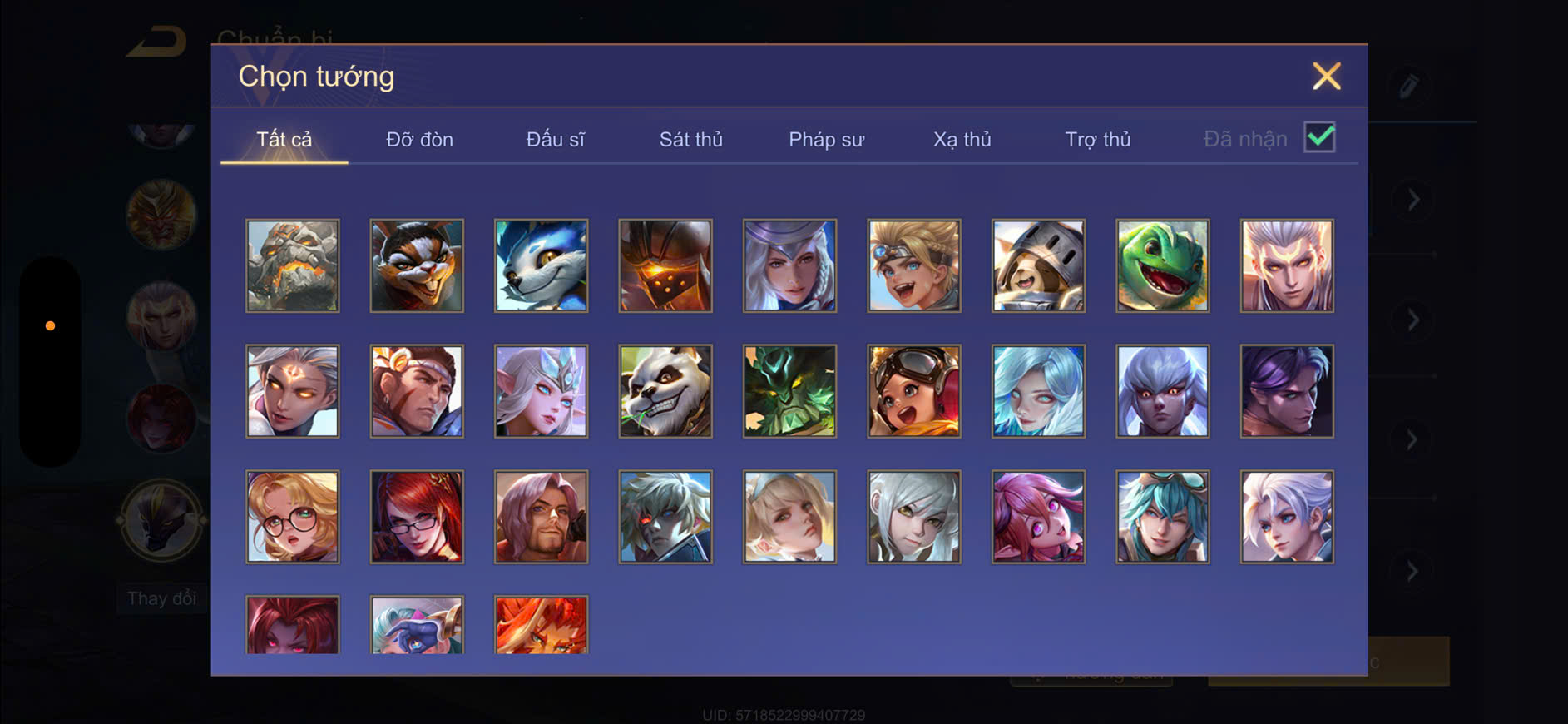Select the Tất cả tab

point(284,139)
